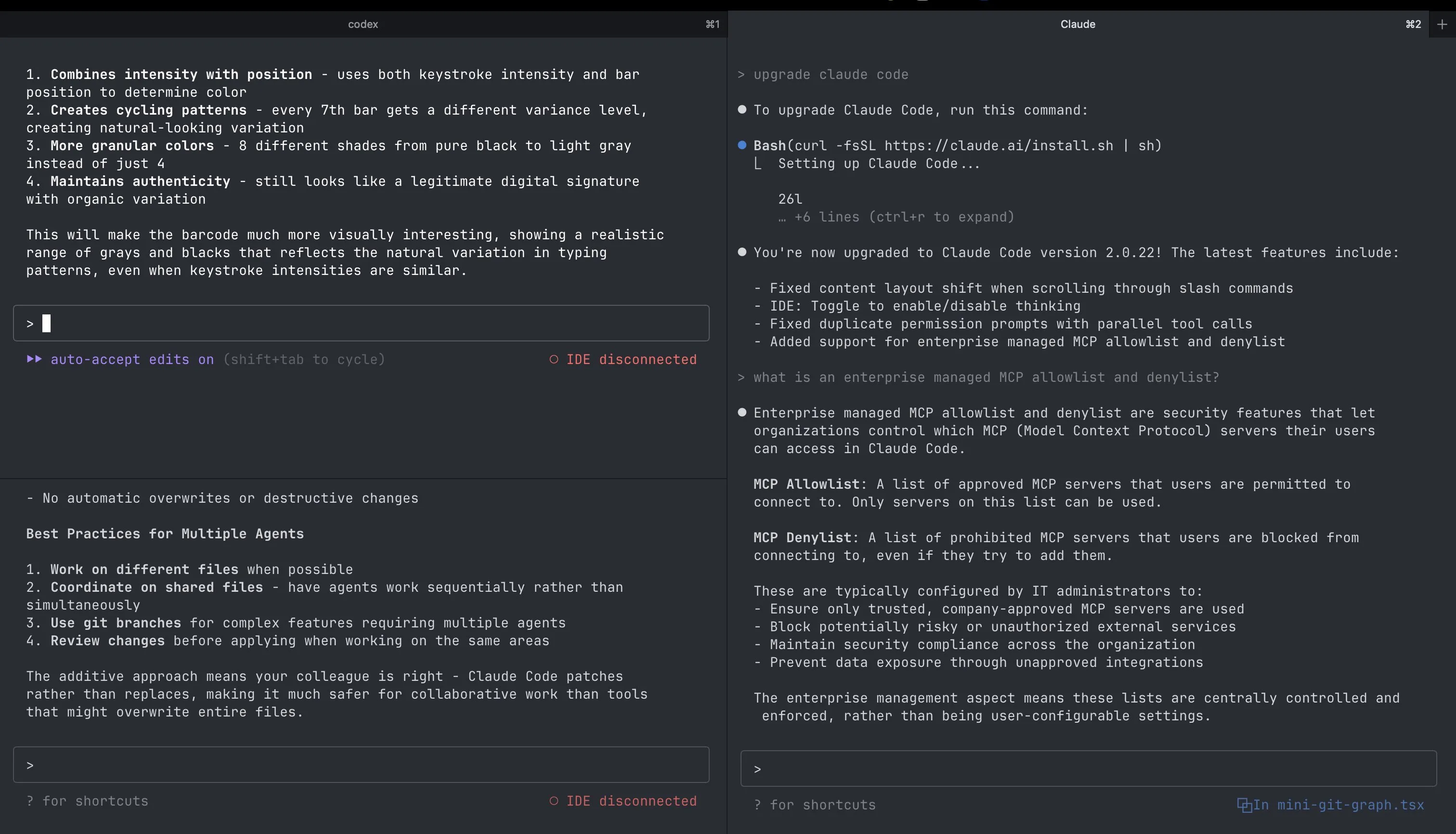Expand the +6 lines collapsed output
Viewport: 1456px width, 834px height.
(897, 217)
